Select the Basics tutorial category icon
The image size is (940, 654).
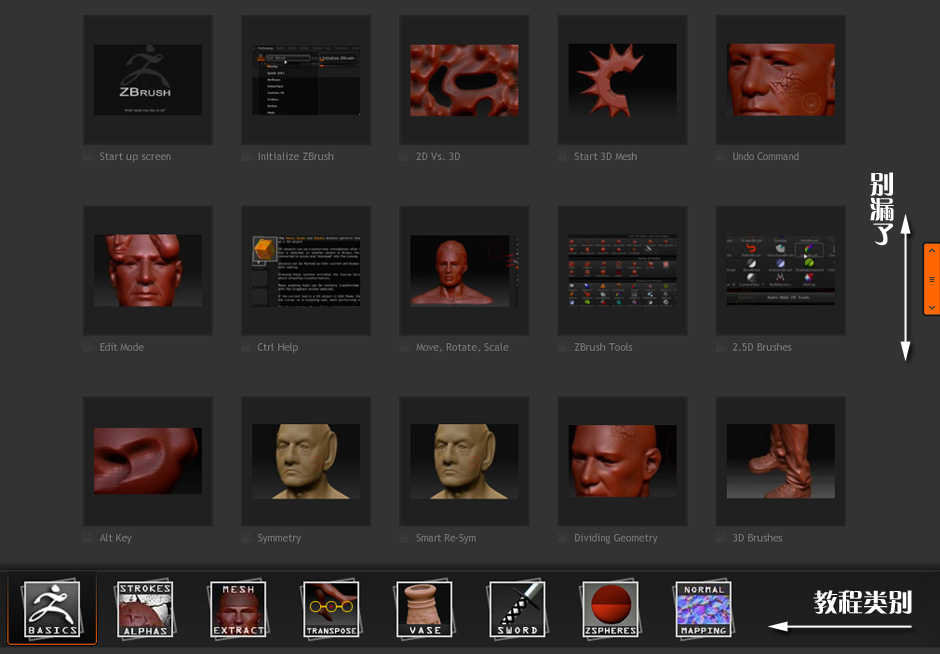coord(52,608)
